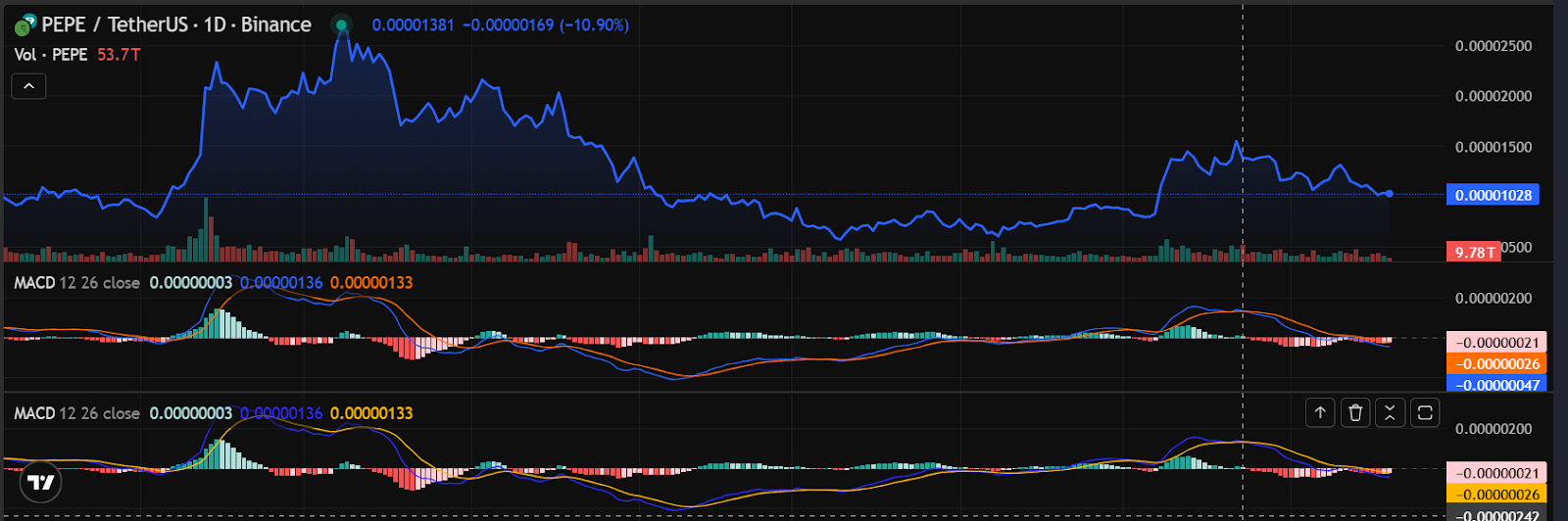Move the bottom MACD pane up
Viewport: 1568px width, 521px height.
point(1320,412)
